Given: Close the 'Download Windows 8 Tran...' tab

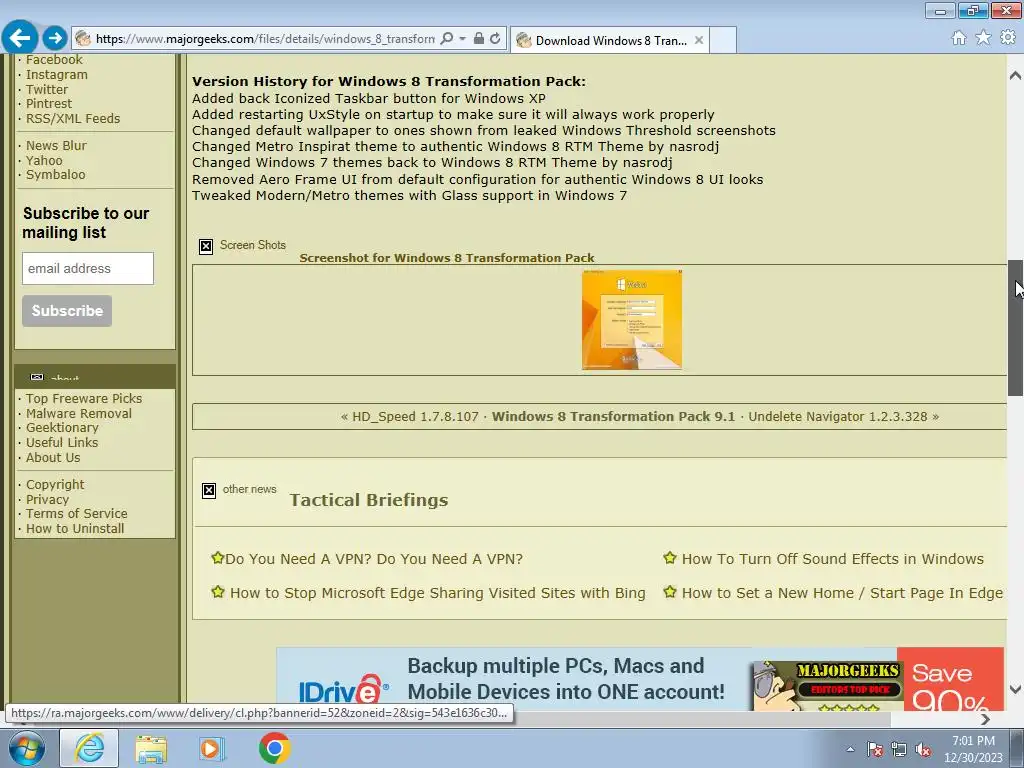Looking at the screenshot, I should [x=699, y=40].
